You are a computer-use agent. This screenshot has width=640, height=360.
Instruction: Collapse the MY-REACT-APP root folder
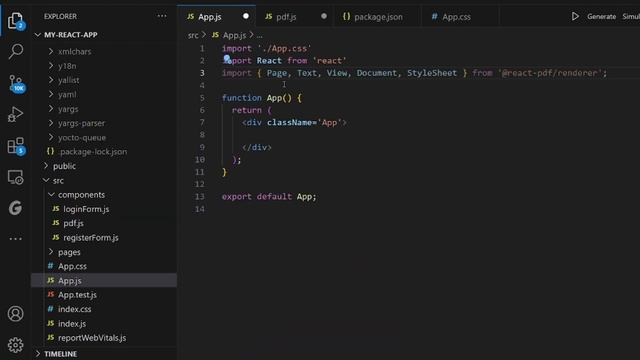(70, 35)
